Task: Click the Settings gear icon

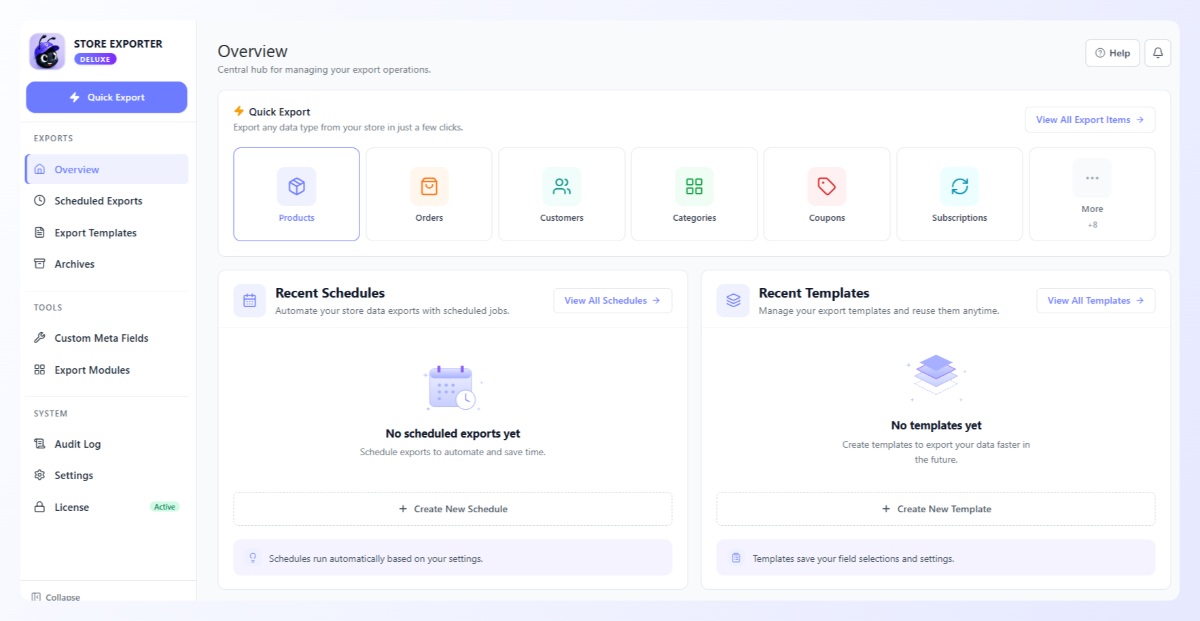Action: 40,475
